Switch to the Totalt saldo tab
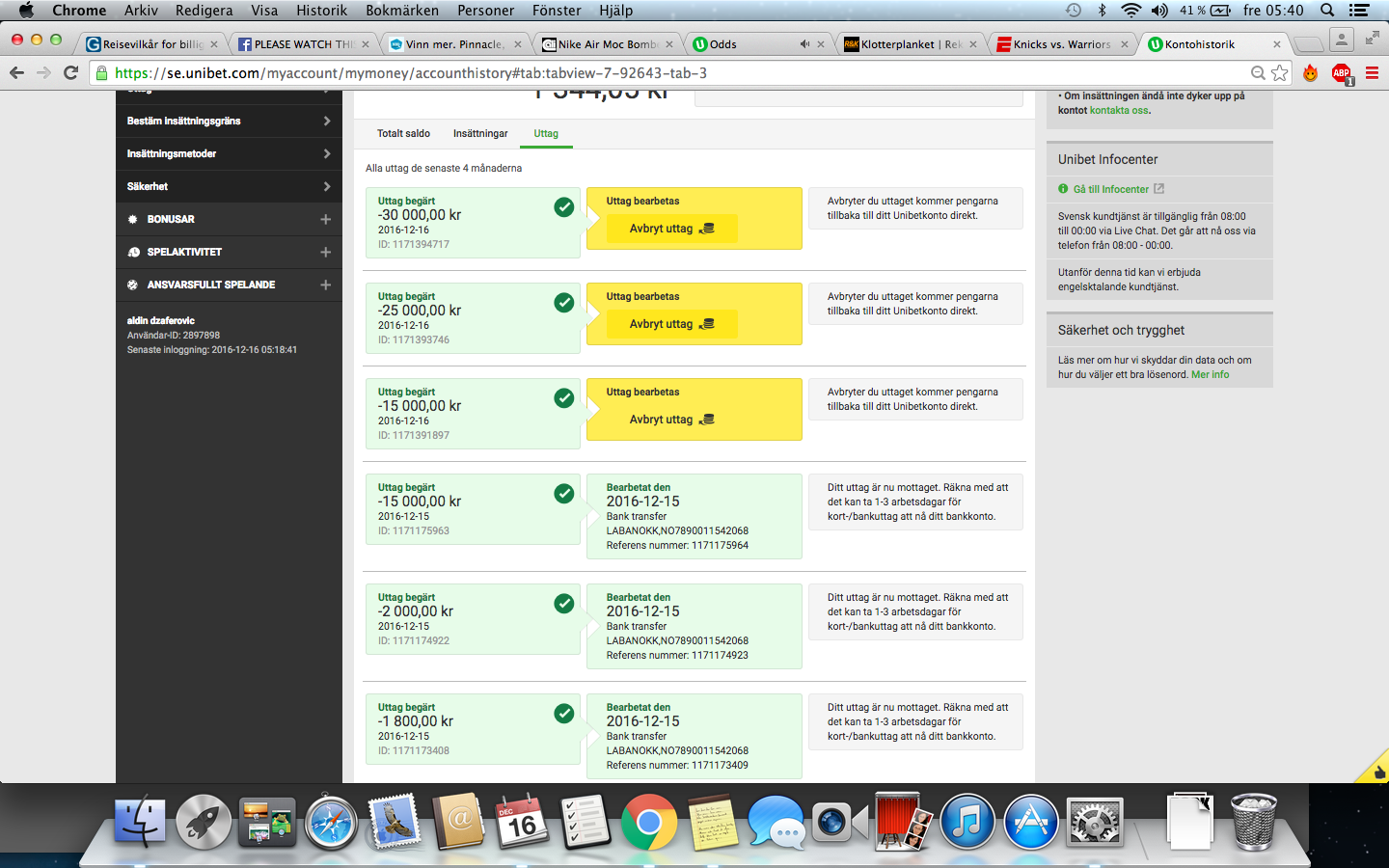This screenshot has width=1389, height=868. pyautogui.click(x=403, y=133)
